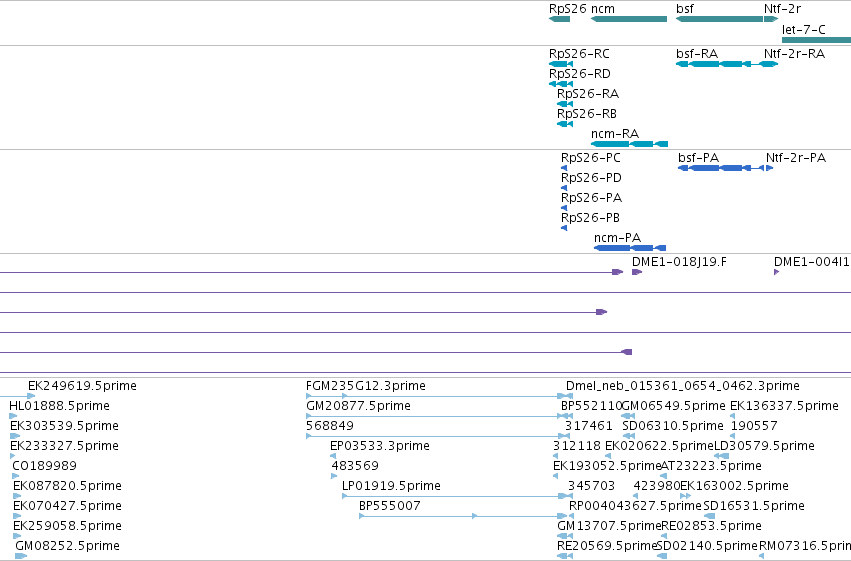This screenshot has width=851, height=561.
Task: Click the ncm-PA protein label
Action: [x=617, y=238]
